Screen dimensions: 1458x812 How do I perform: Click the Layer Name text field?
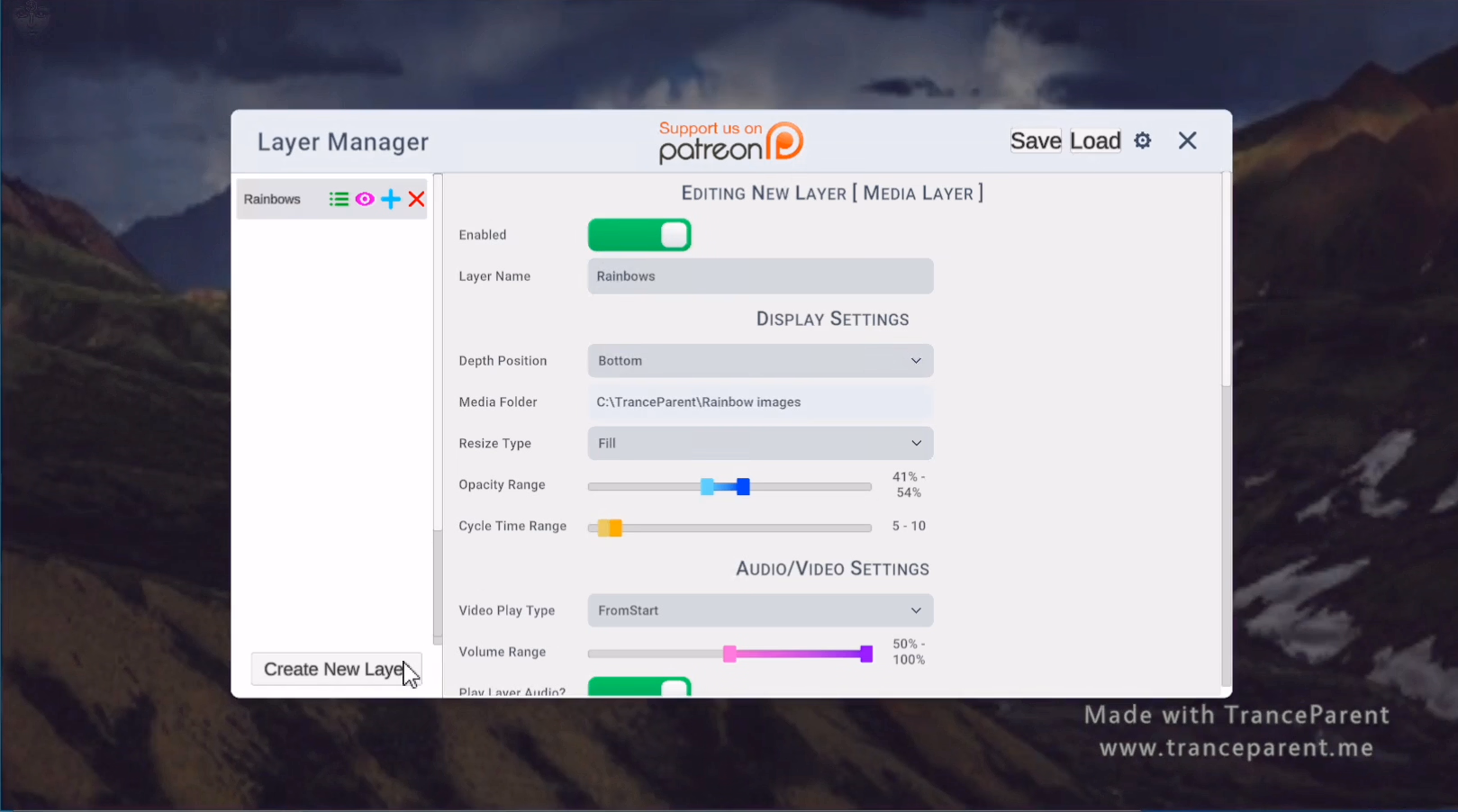760,276
